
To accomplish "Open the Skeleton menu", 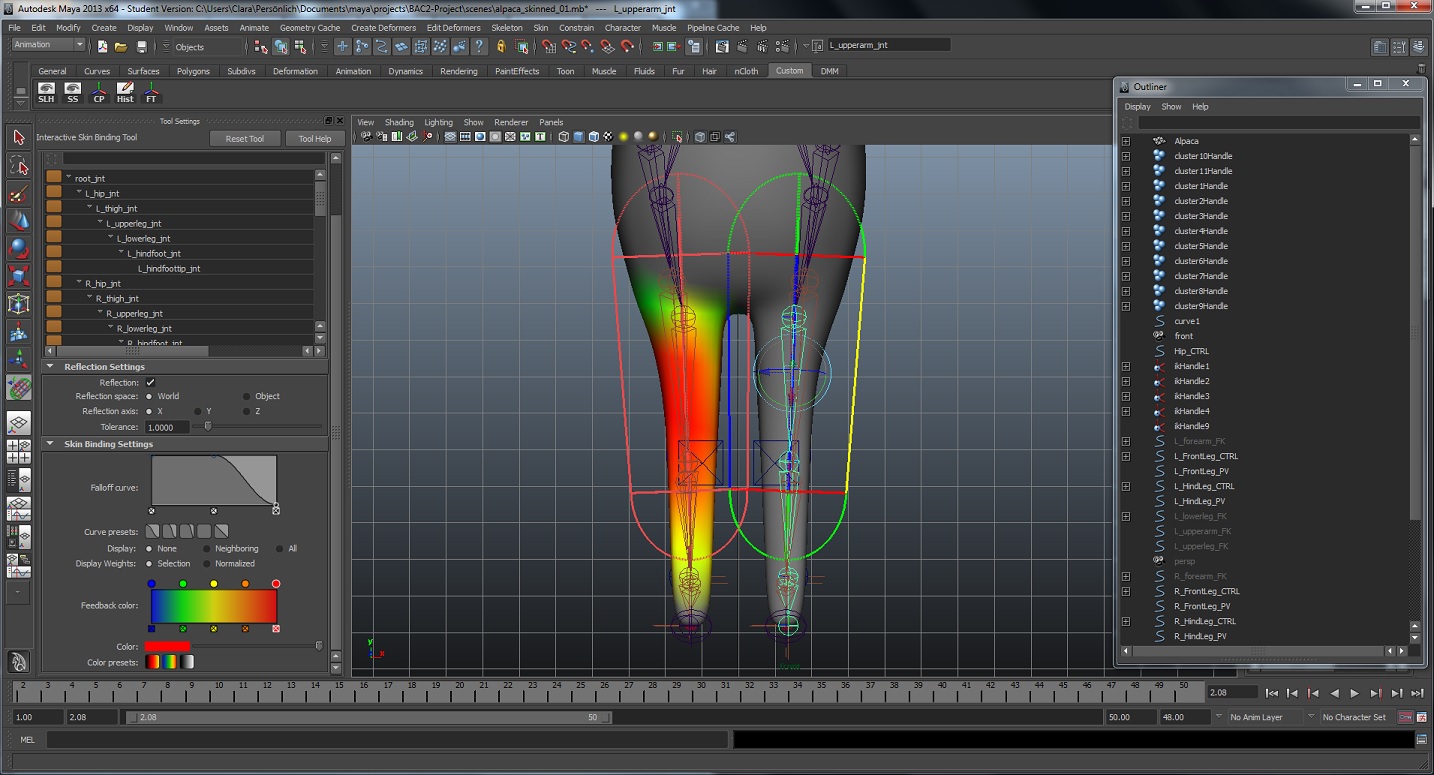I will (x=507, y=27).
